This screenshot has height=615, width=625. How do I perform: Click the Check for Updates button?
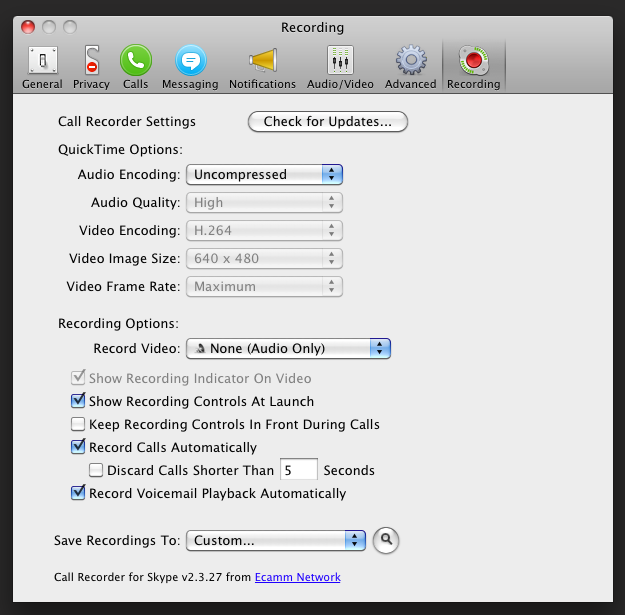(328, 122)
